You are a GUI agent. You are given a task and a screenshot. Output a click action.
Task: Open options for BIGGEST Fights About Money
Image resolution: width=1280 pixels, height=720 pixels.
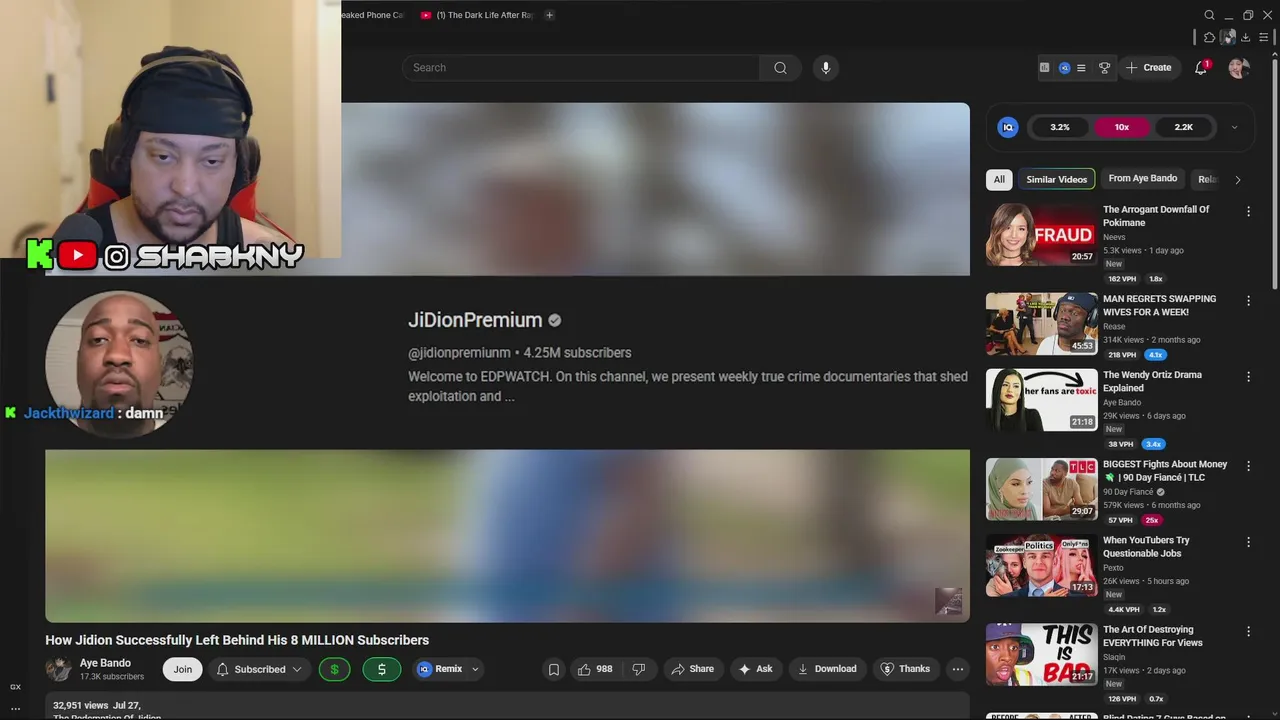point(1248,466)
